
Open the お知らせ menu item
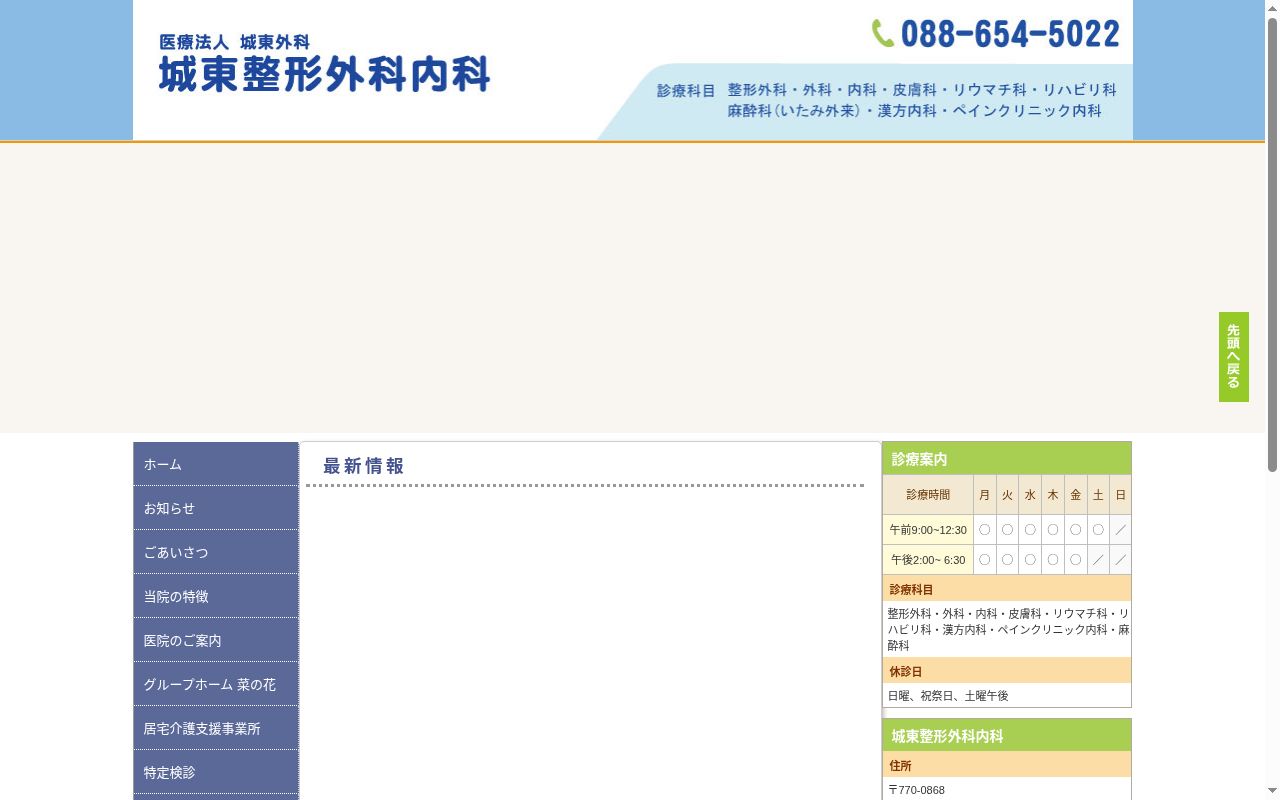point(216,508)
